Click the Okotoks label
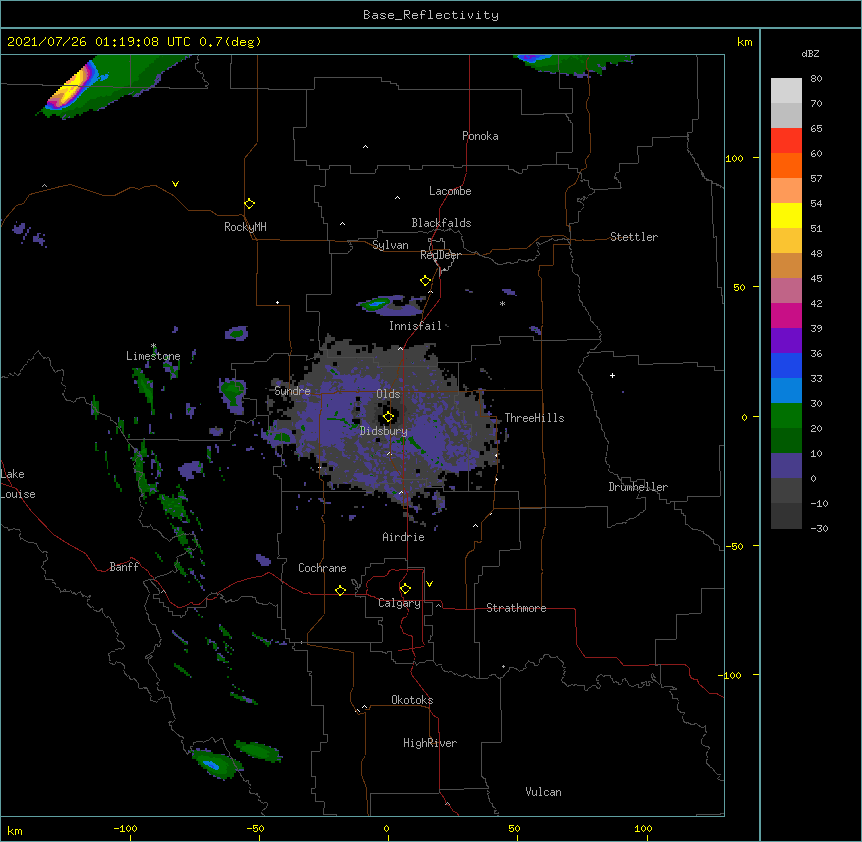862x842 pixels. pyautogui.click(x=412, y=700)
